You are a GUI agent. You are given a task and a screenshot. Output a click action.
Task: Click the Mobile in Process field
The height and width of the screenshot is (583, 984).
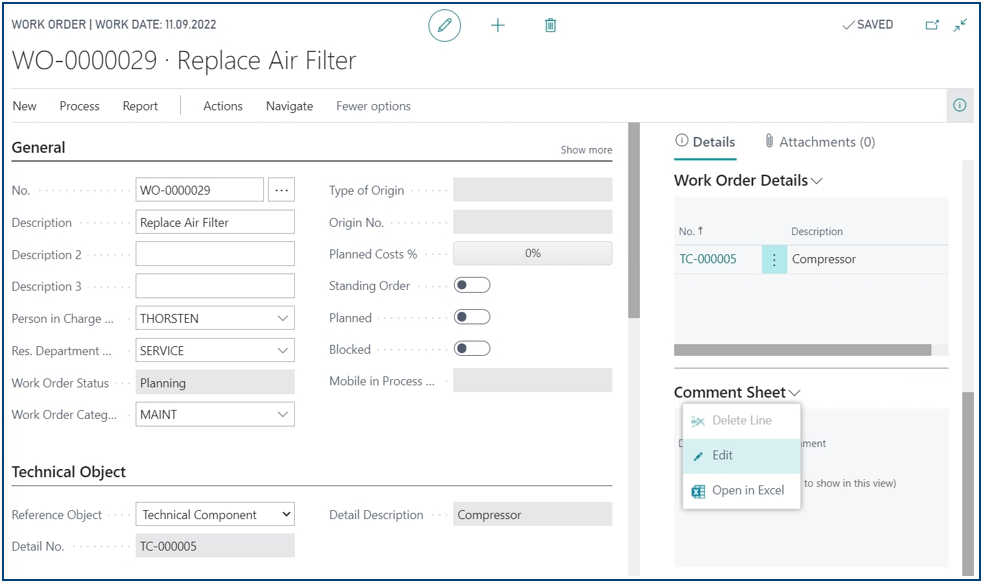click(532, 380)
